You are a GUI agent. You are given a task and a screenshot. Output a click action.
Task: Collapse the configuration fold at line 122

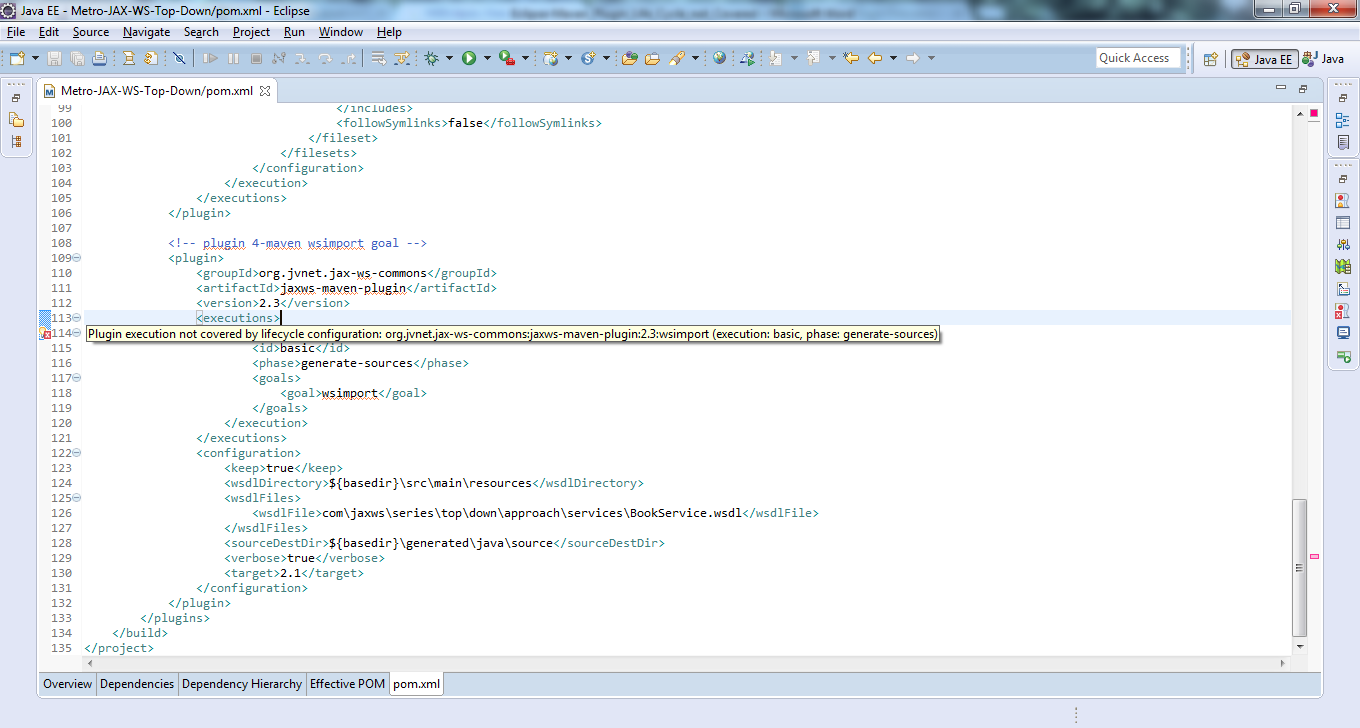(77, 453)
